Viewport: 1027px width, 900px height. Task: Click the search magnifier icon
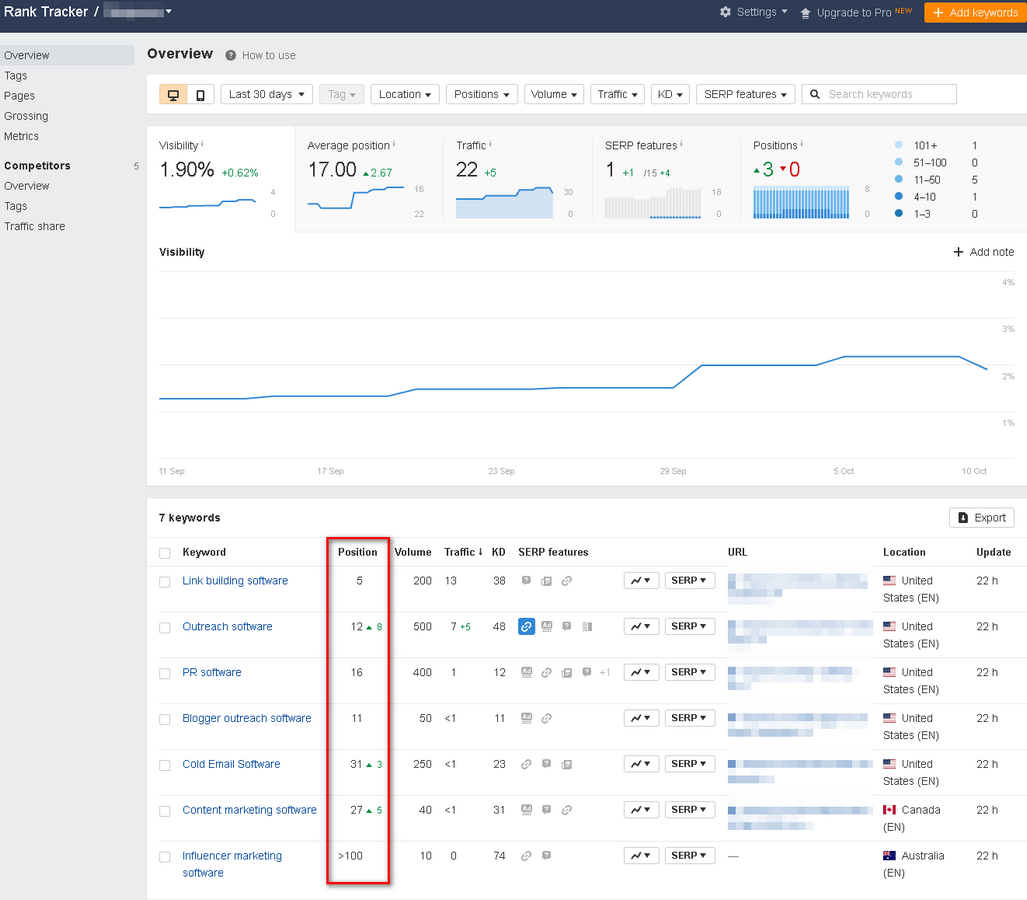tap(815, 94)
